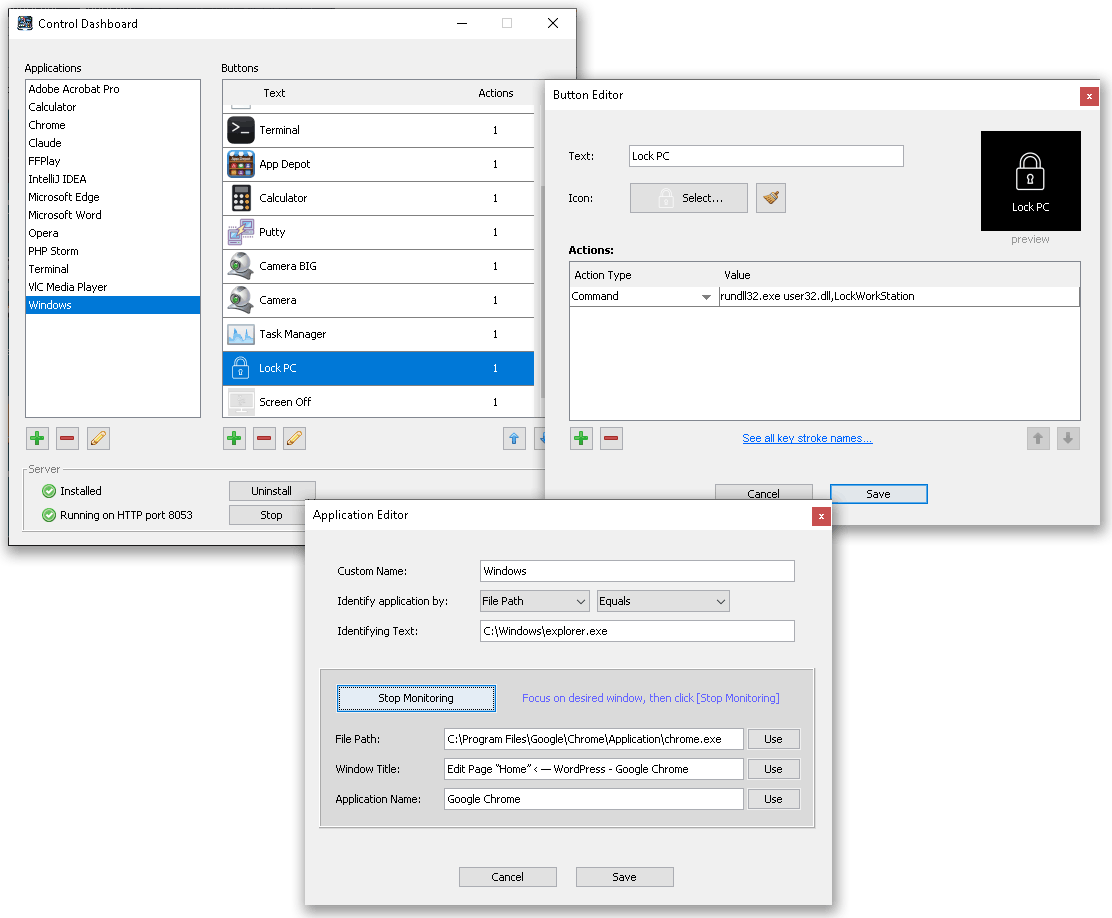Click the remove application red minus icon
Viewport: 1112px width, 918px height.
coord(67,438)
